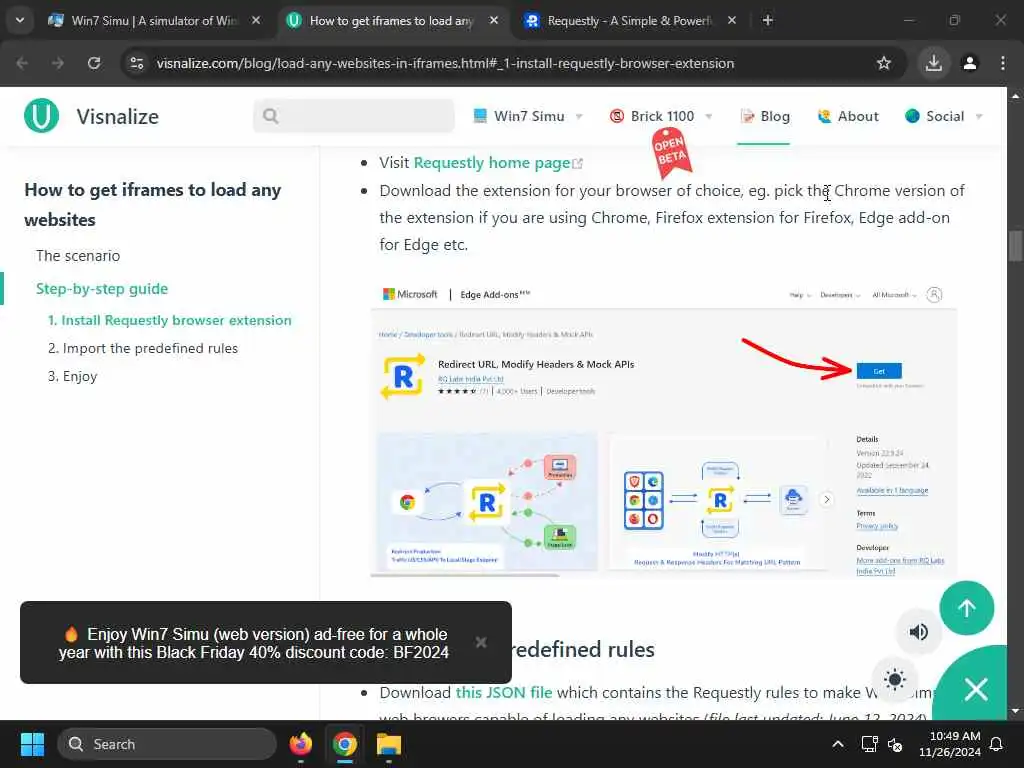Jump to Import the predefined rules
This screenshot has height=768, width=1024.
143,348
